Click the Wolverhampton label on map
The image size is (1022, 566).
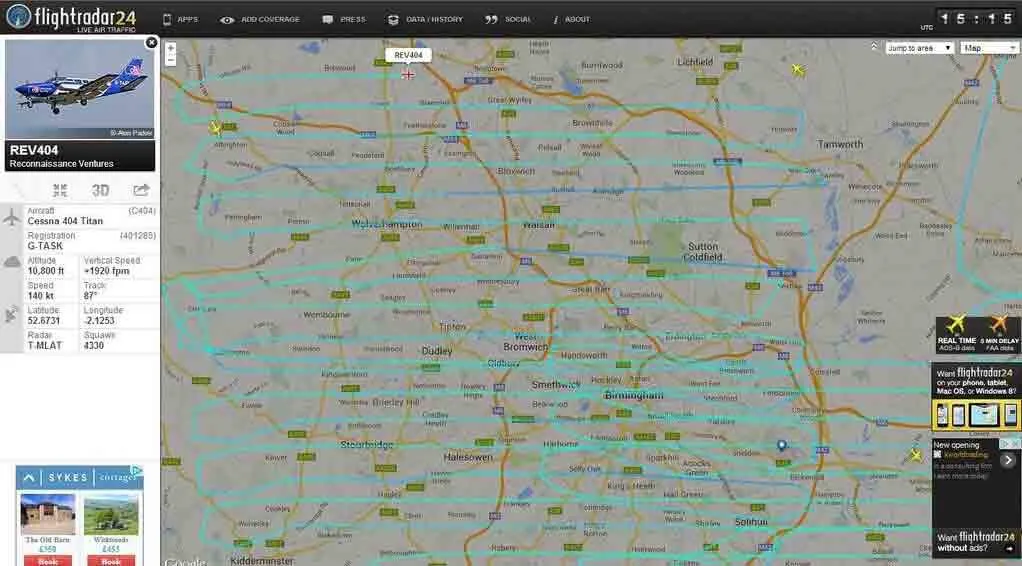coord(387,224)
